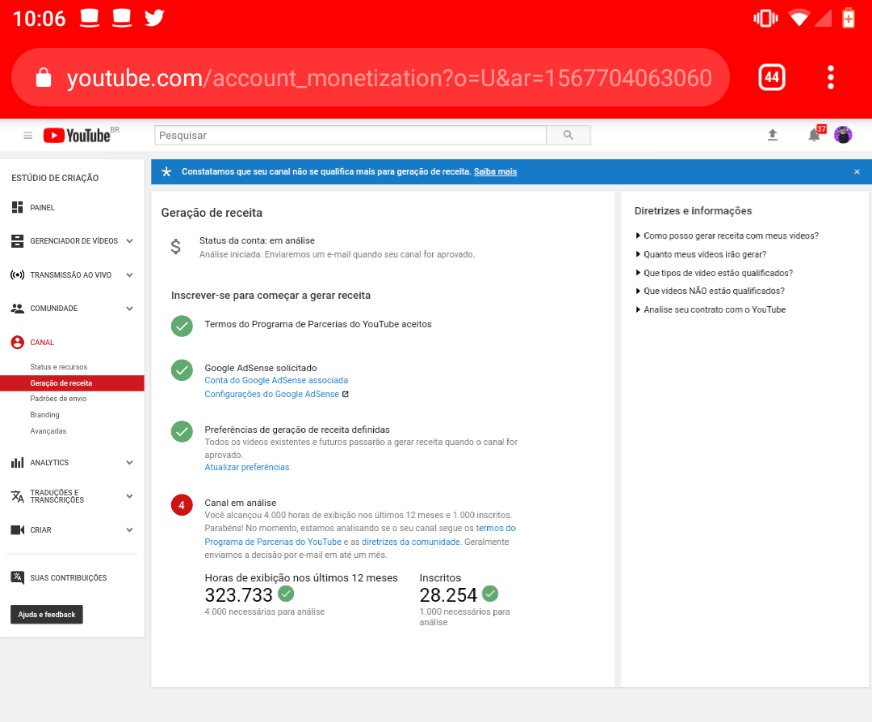Click the Suas Contribuições icon
The image size is (872, 722).
pyautogui.click(x=17, y=578)
